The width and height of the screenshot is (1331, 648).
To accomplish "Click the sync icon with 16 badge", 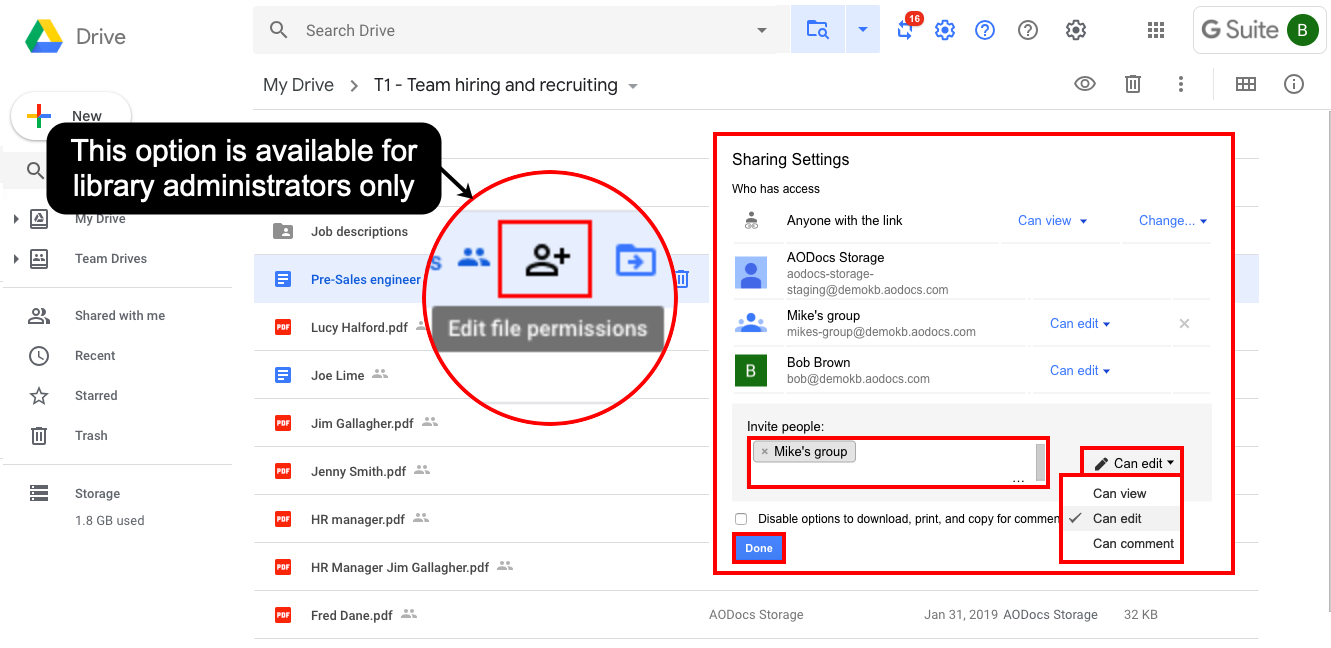I will [x=906, y=29].
